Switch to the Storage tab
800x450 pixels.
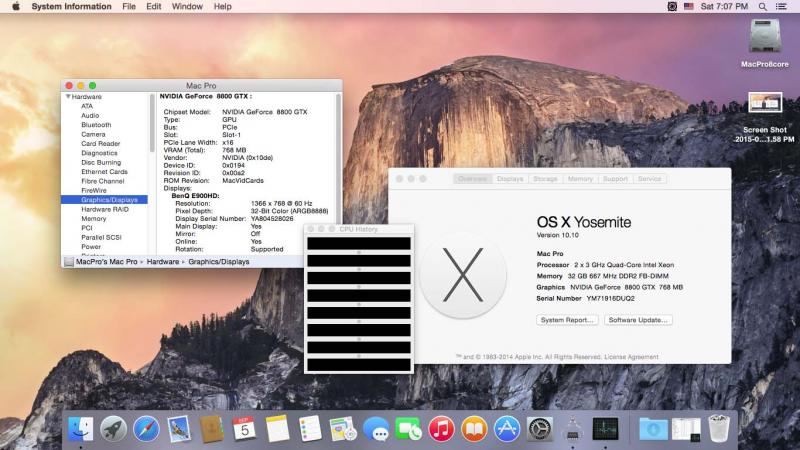tap(545, 179)
